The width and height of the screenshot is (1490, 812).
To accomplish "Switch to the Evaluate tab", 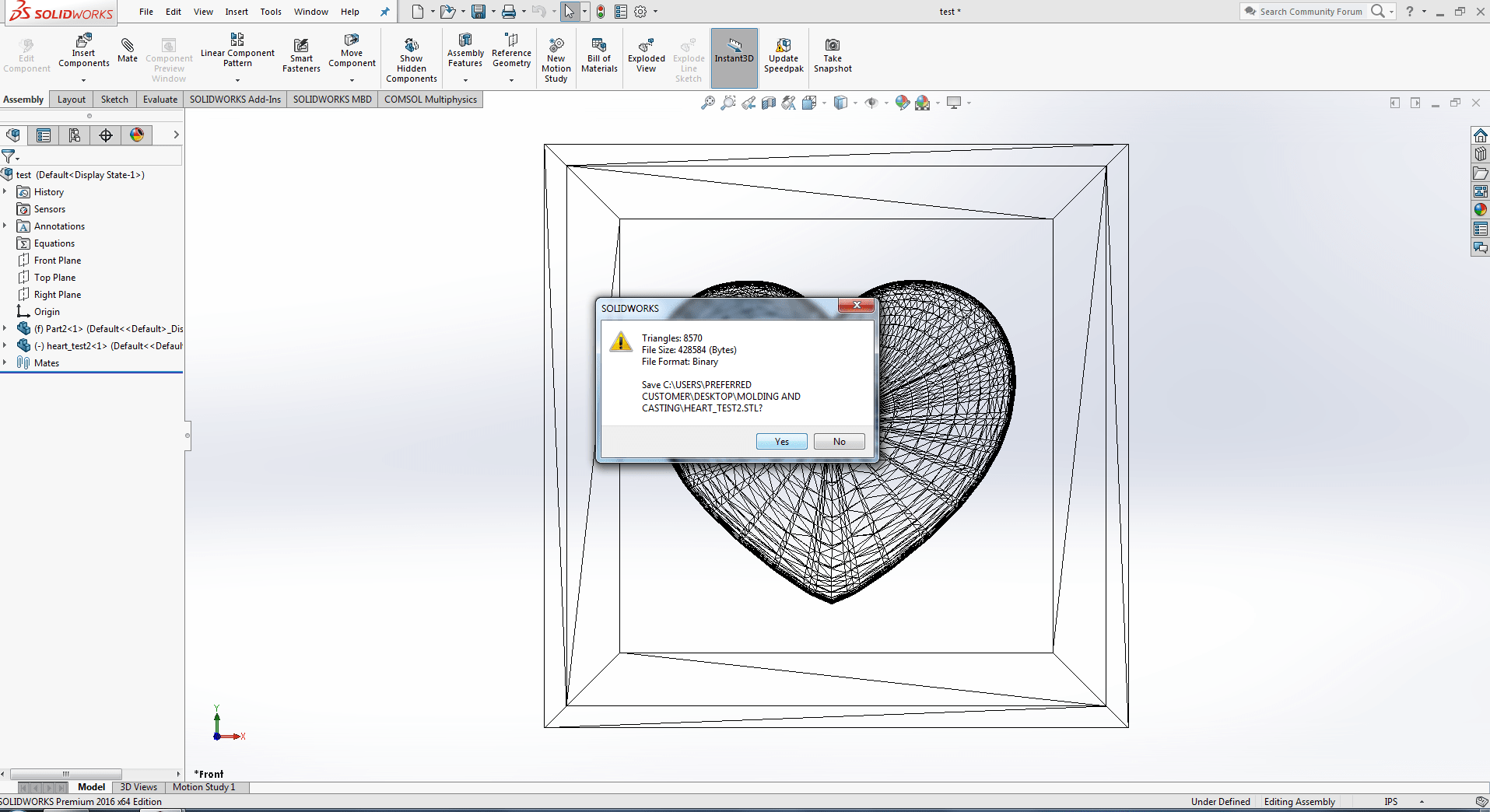I will point(160,99).
